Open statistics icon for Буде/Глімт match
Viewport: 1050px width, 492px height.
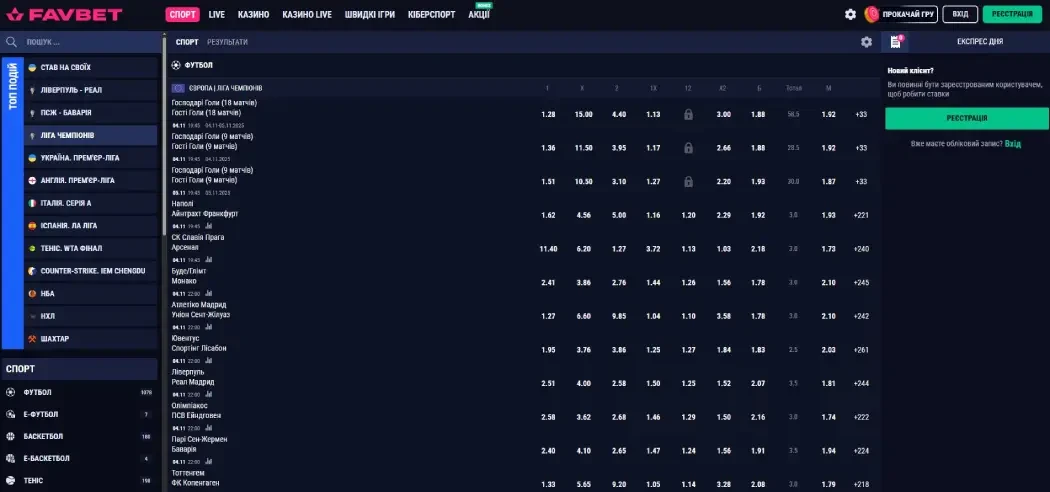click(x=208, y=293)
